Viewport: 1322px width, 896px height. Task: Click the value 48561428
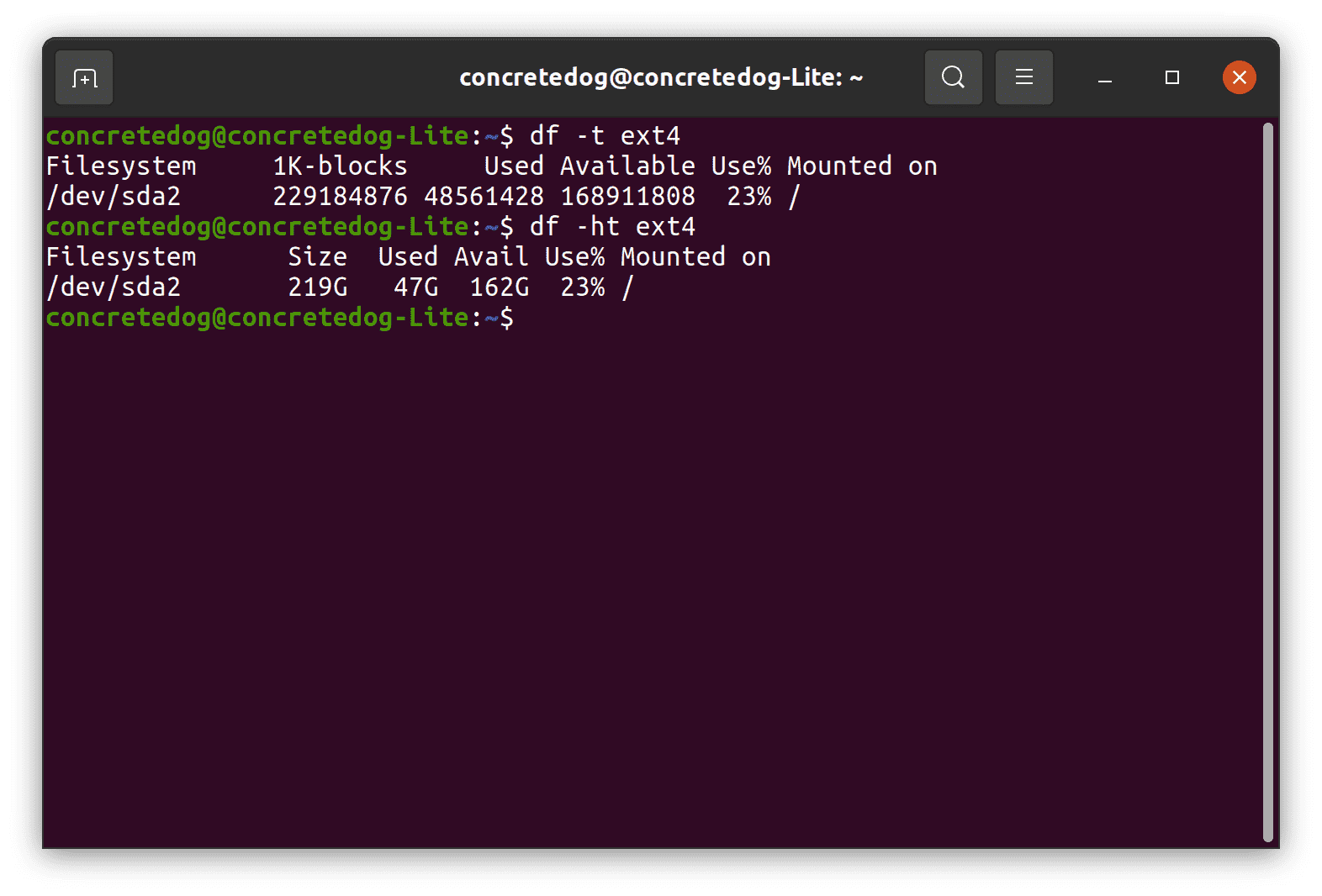(x=484, y=196)
